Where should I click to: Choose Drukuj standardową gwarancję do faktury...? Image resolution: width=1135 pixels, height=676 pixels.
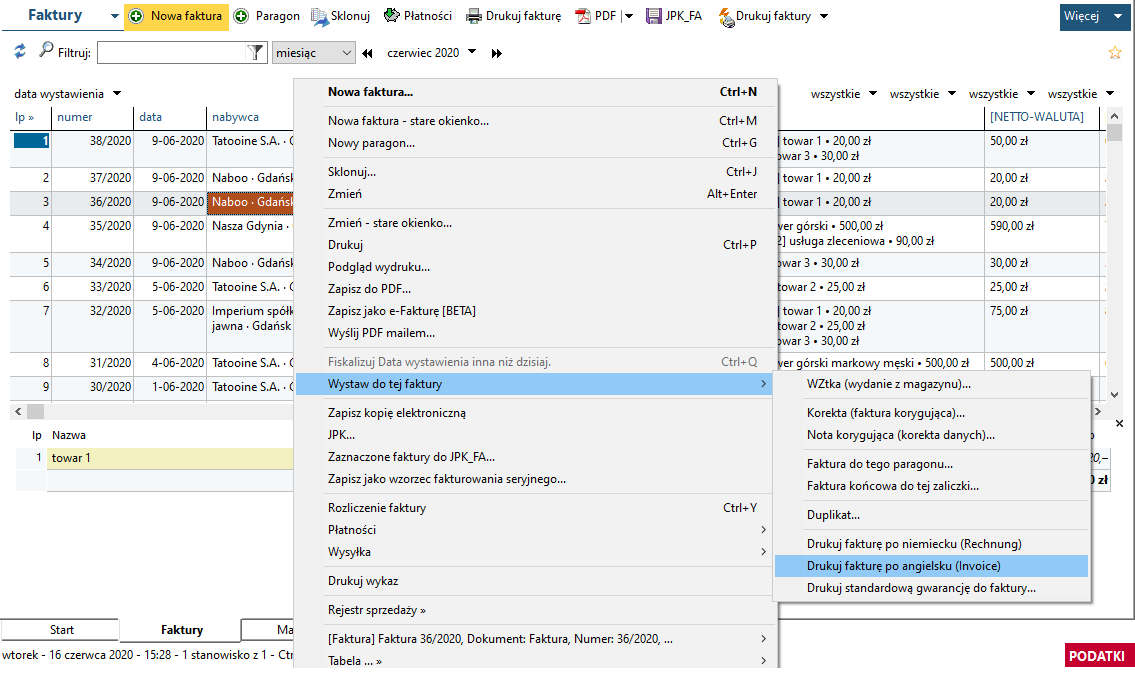[x=932, y=588]
